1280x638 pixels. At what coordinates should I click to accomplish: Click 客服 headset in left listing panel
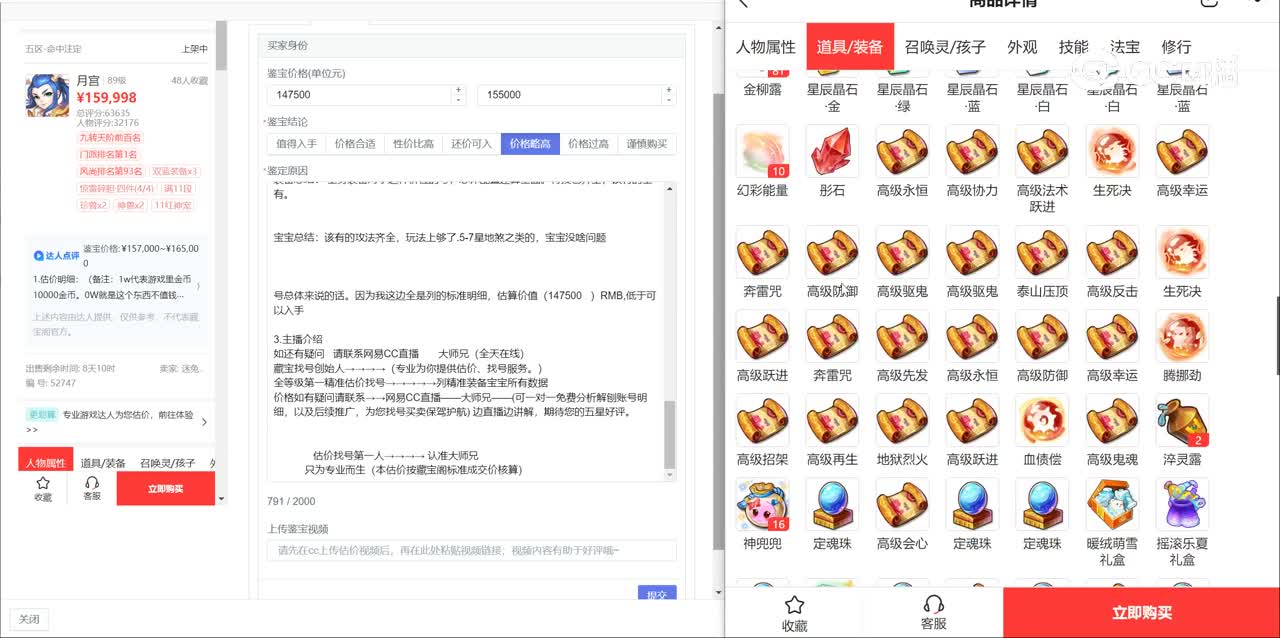(92, 489)
